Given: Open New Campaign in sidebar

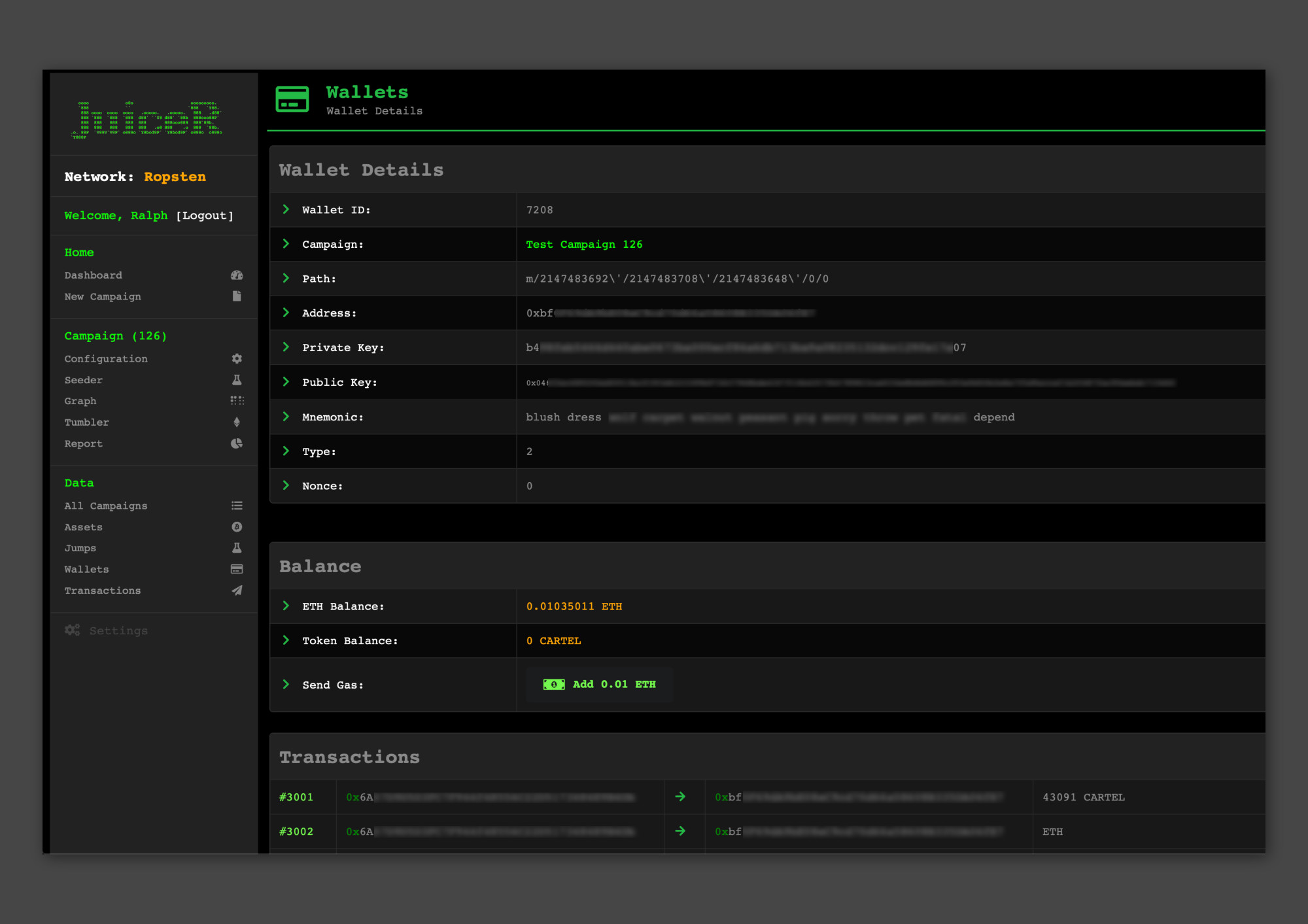Looking at the screenshot, I should 103,296.
